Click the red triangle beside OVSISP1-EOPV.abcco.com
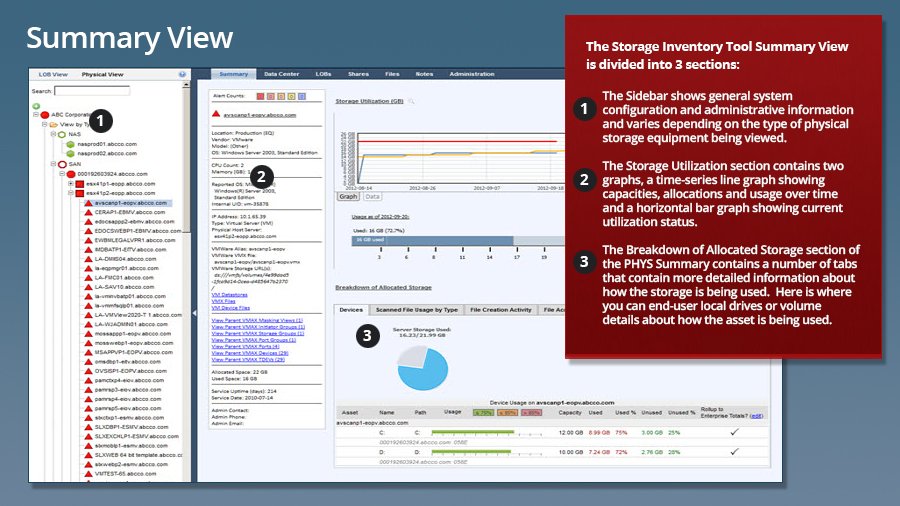 coord(88,371)
